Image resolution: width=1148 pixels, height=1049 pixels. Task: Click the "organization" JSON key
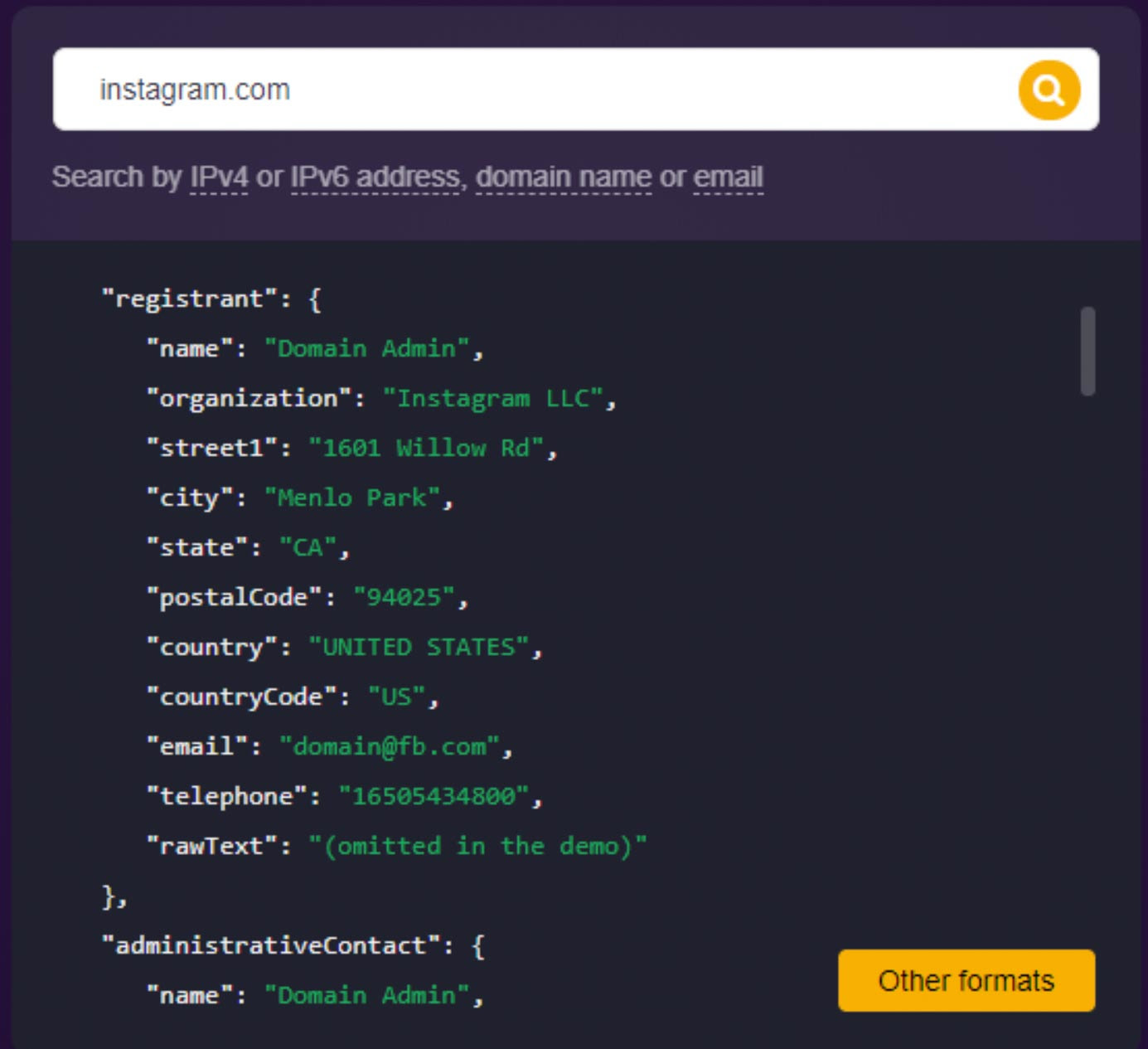(249, 398)
